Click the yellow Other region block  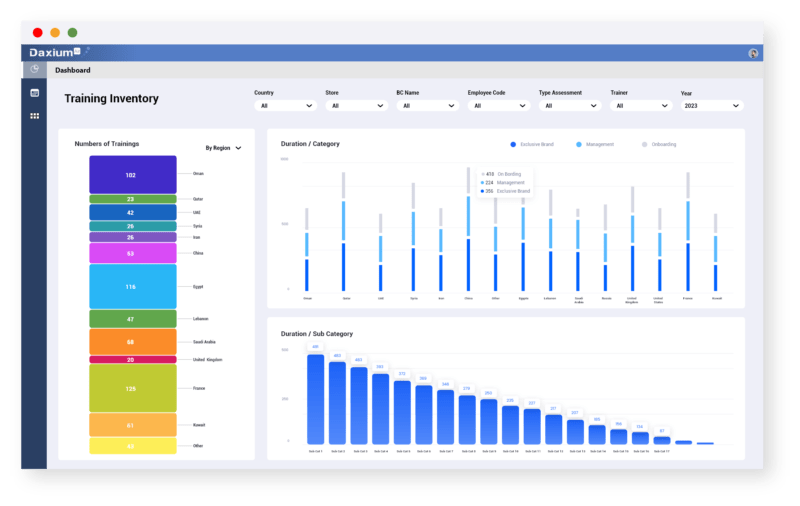tap(133, 446)
